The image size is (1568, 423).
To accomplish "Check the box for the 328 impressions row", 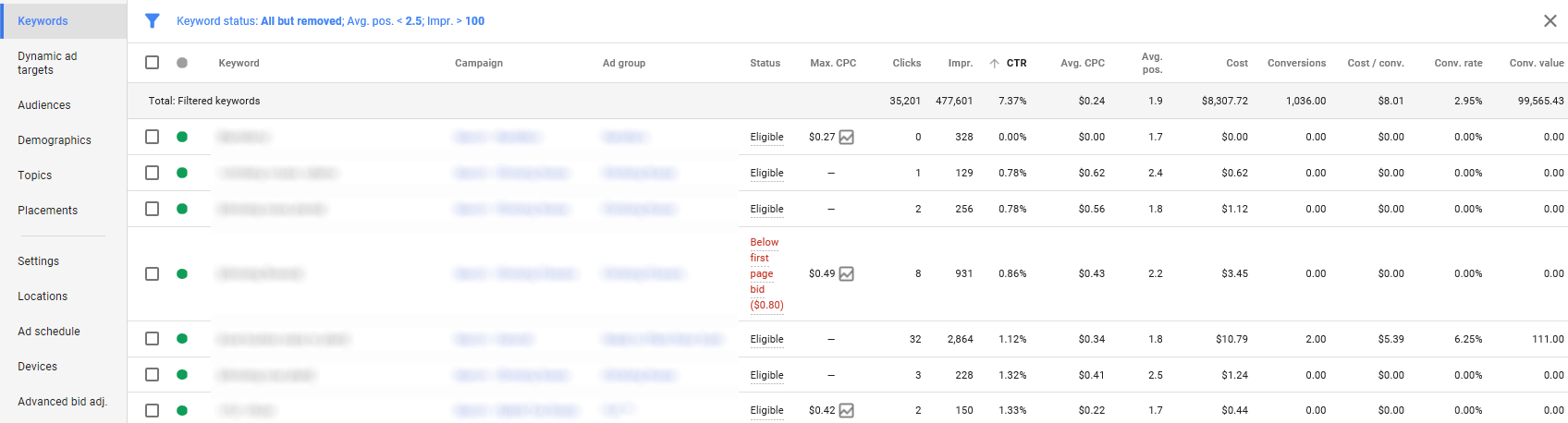I will [x=152, y=137].
